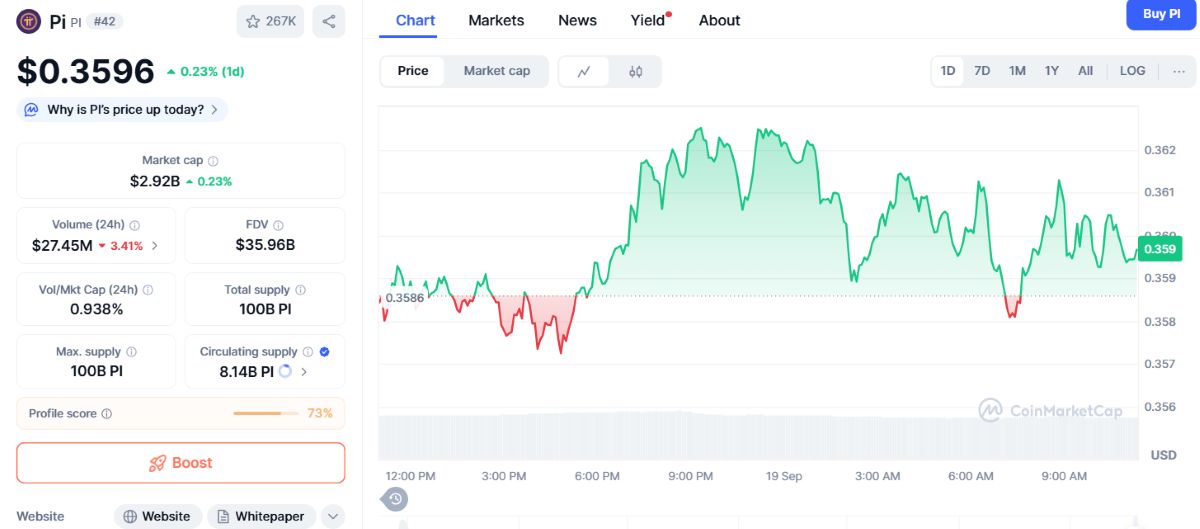1200x529 pixels.
Task: Show Volume (24h) info icon
Action: pyautogui.click(x=135, y=226)
